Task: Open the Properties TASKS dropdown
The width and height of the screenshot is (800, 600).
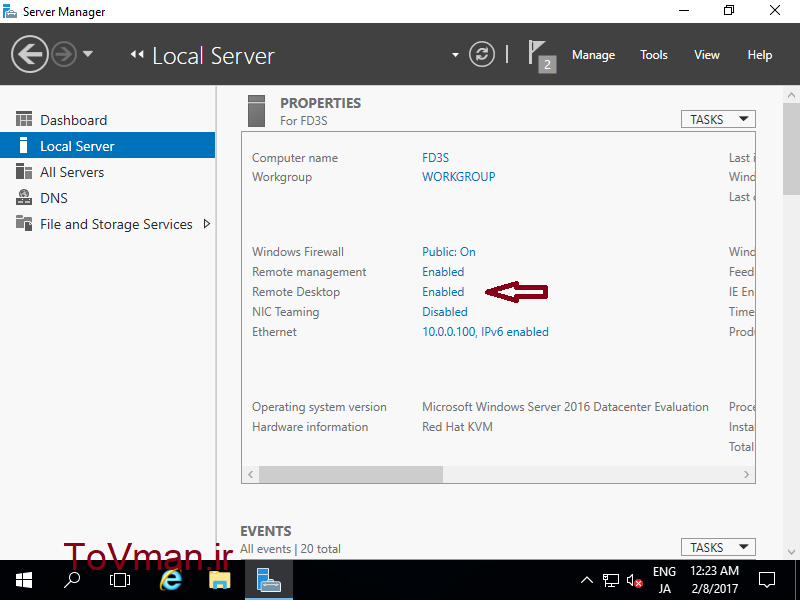Action: point(718,119)
